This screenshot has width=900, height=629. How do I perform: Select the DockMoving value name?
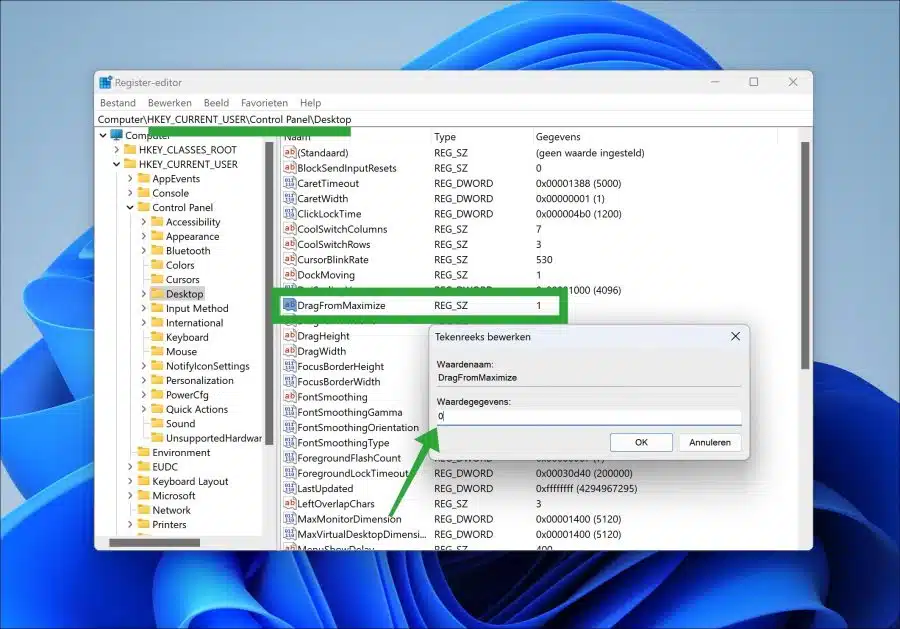tap(326, 275)
